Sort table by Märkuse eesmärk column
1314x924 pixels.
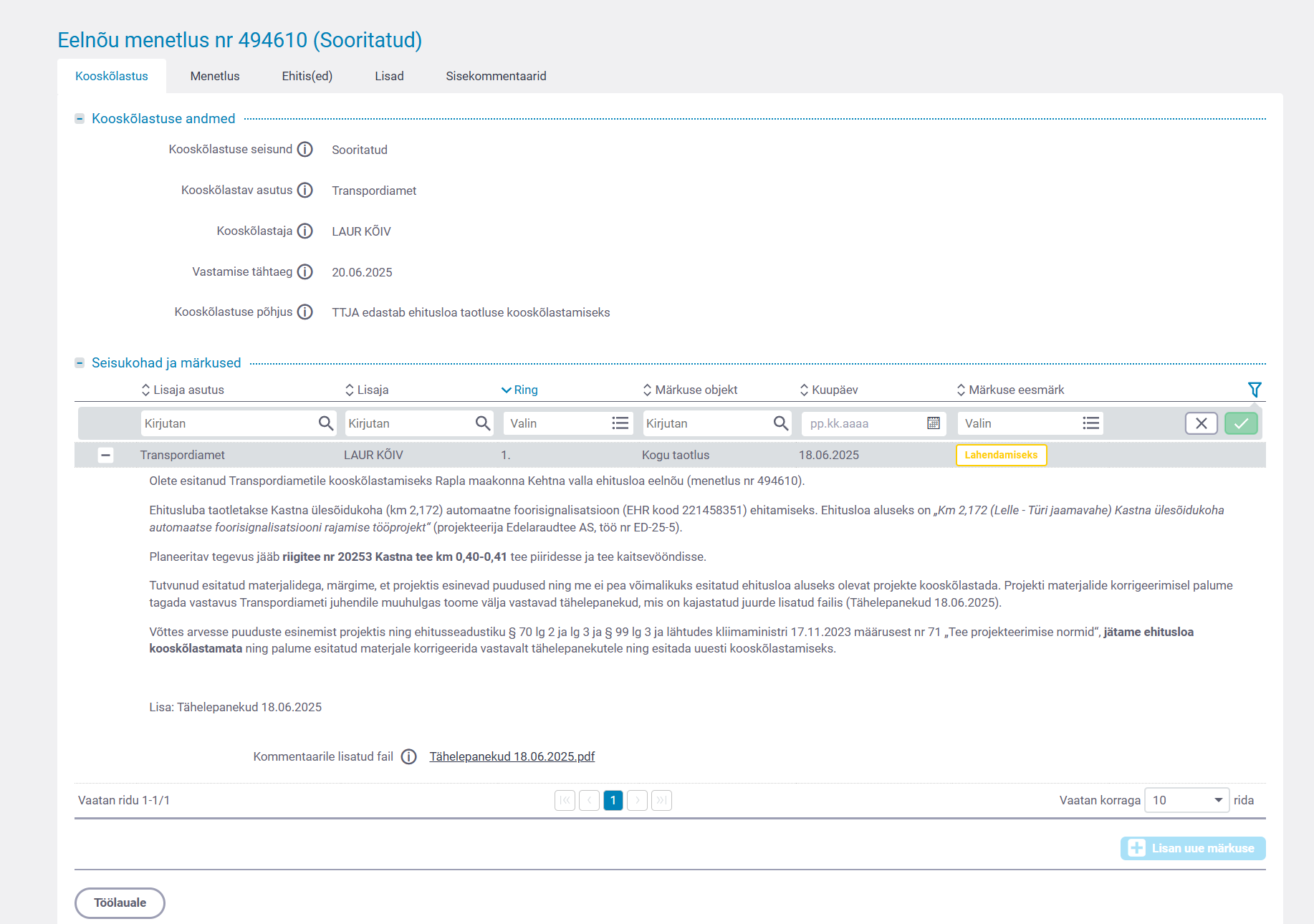click(x=1010, y=390)
